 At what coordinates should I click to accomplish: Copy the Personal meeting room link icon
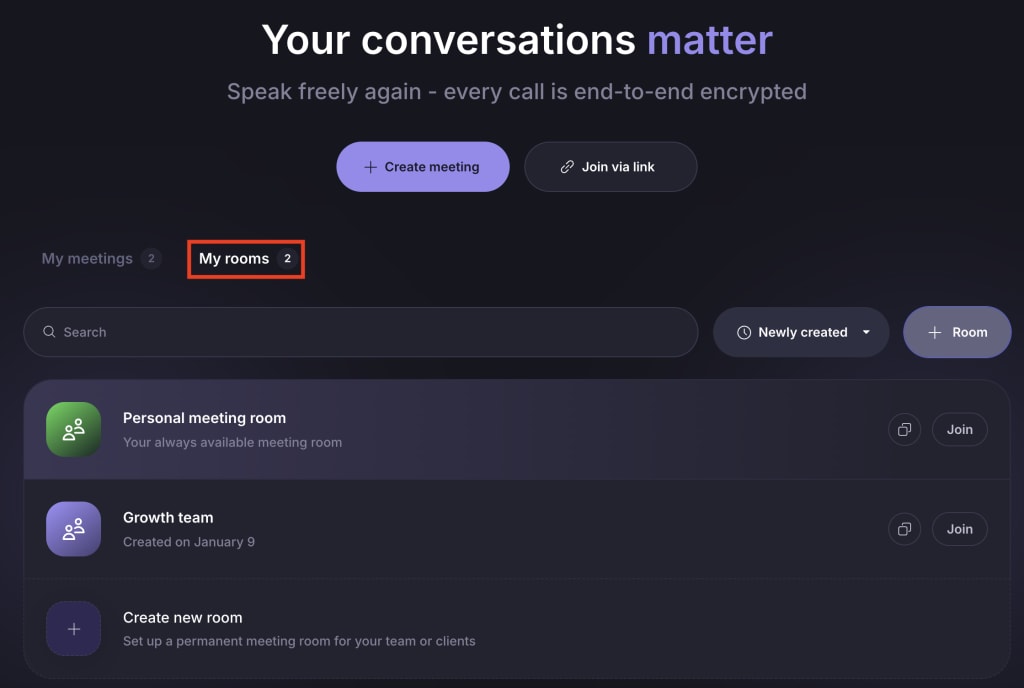pos(904,429)
